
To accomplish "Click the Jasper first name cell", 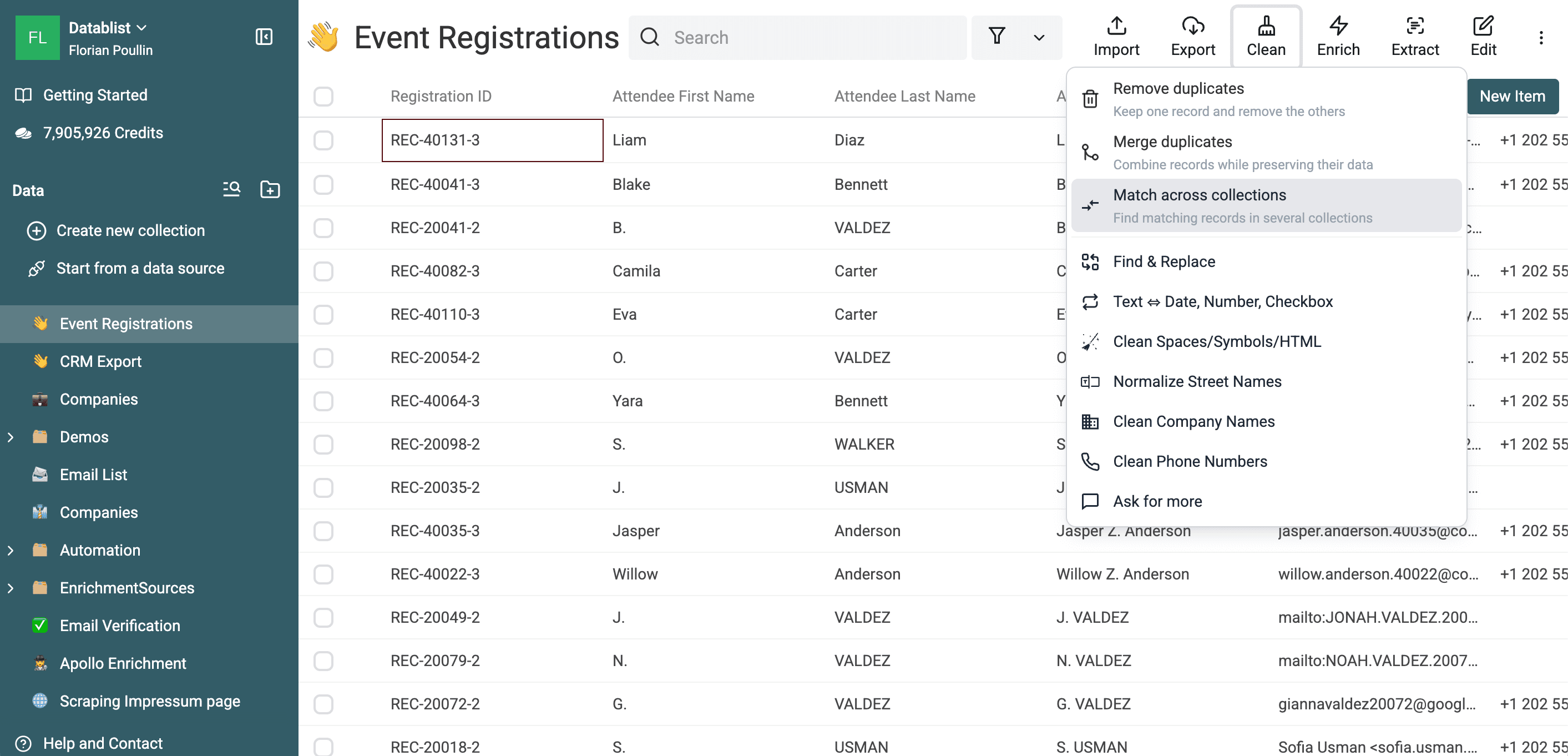I will pos(714,531).
